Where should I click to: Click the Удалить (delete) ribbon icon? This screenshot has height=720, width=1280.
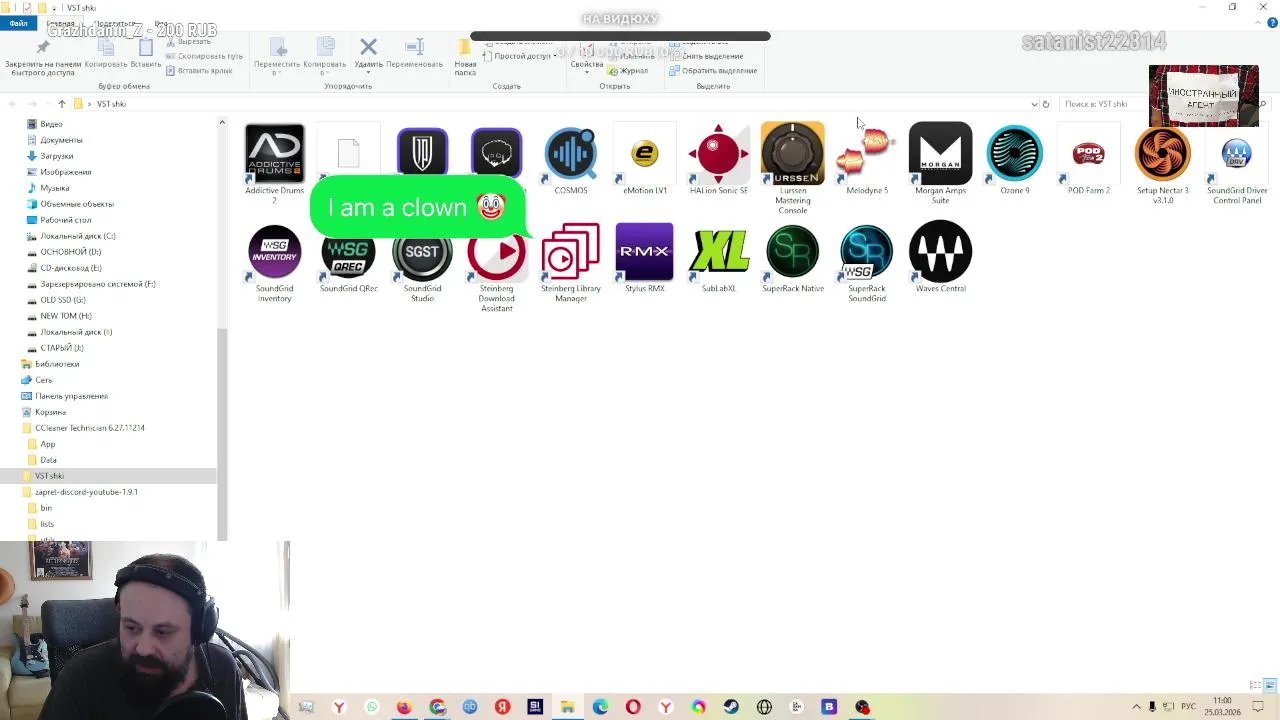click(368, 47)
